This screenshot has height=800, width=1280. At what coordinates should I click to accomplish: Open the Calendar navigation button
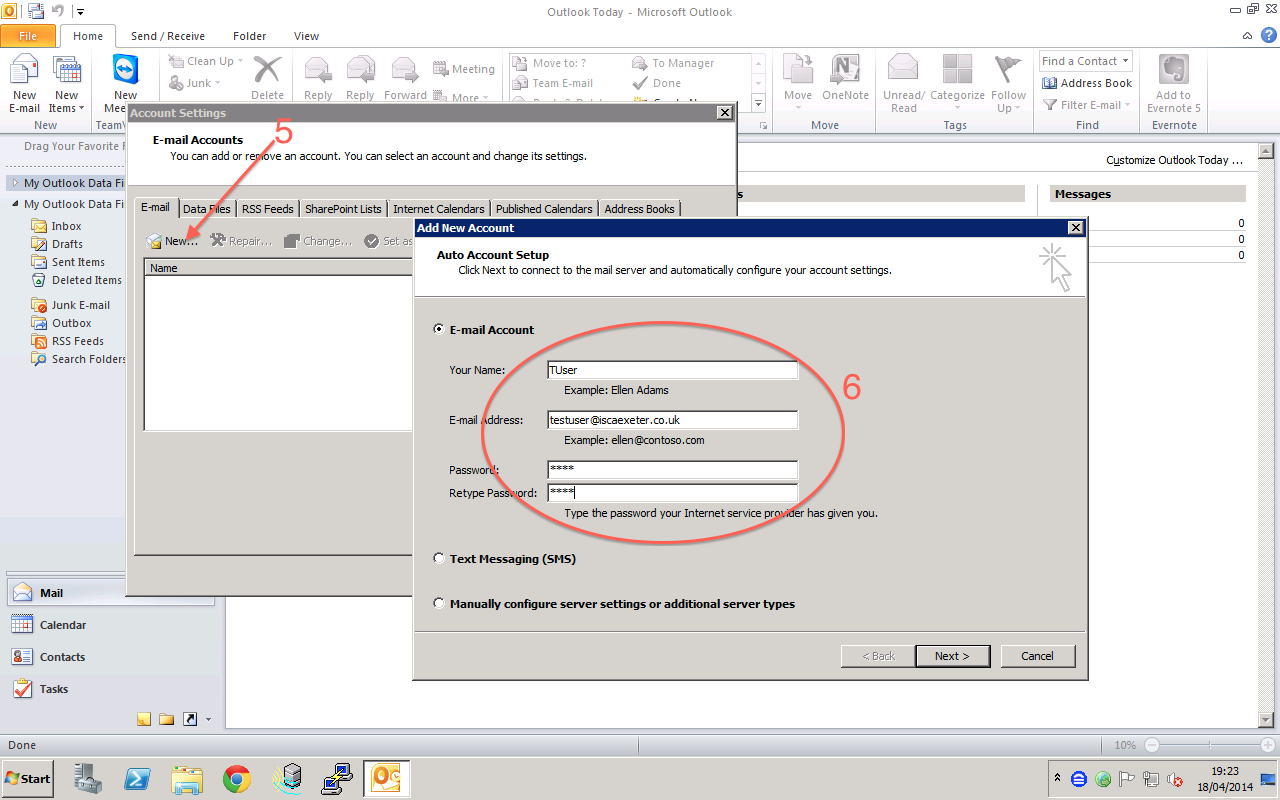pyautogui.click(x=112, y=625)
